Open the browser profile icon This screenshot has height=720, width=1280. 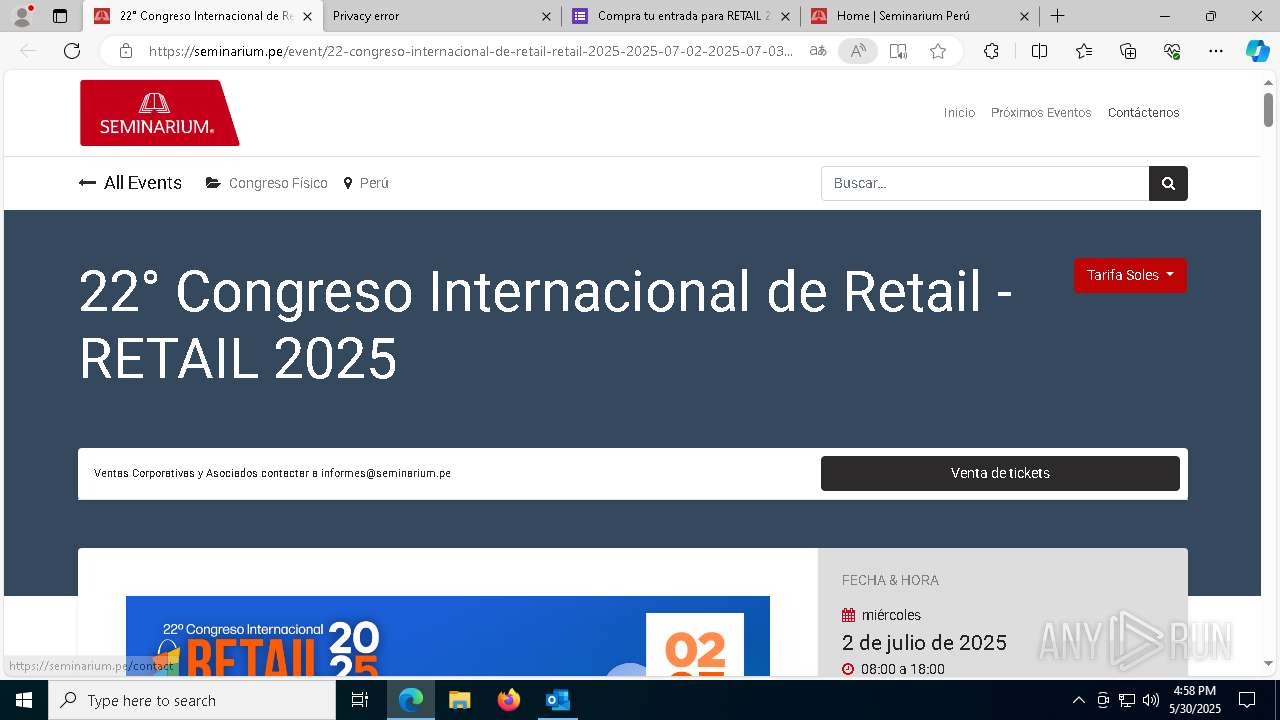pos(22,16)
